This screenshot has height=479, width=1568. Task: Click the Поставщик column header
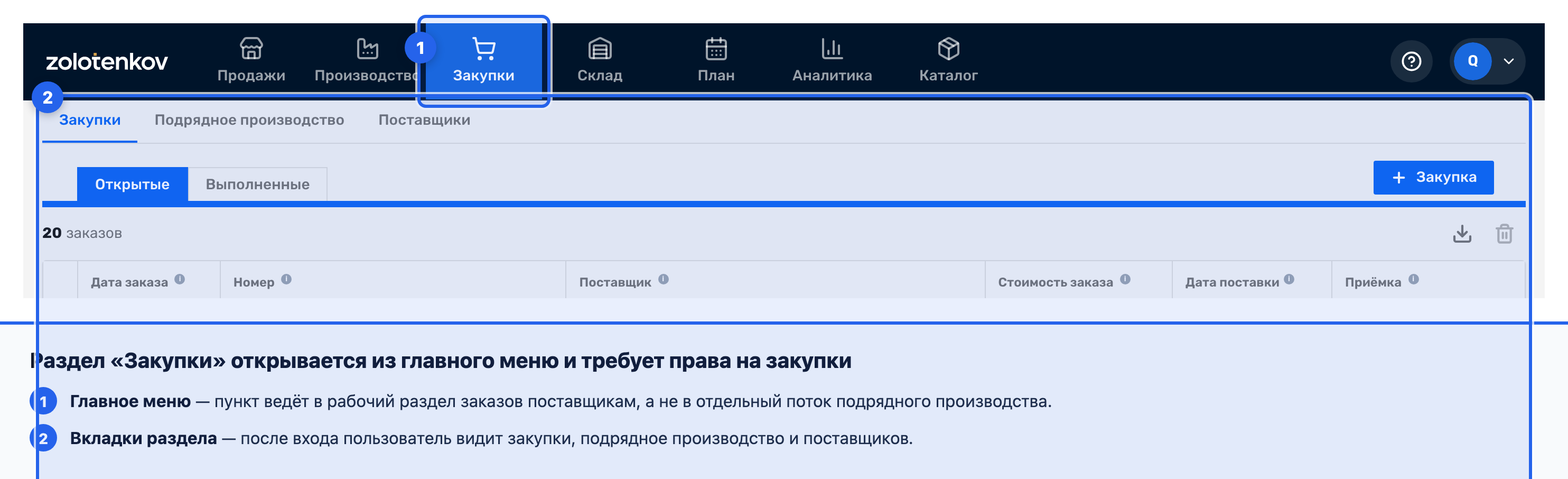coord(615,282)
